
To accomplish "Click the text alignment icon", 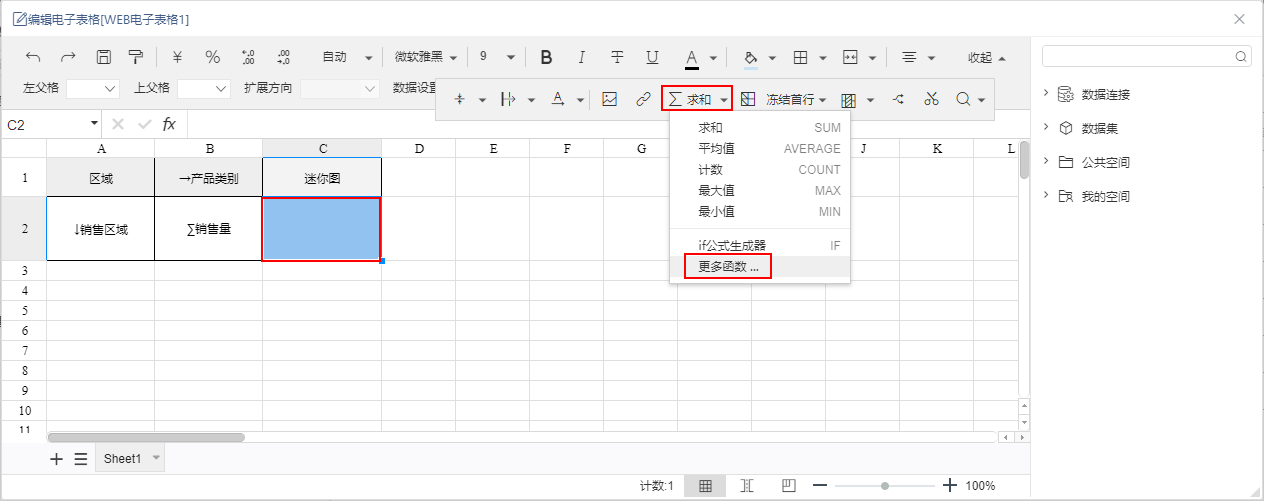I will pyautogui.click(x=910, y=58).
